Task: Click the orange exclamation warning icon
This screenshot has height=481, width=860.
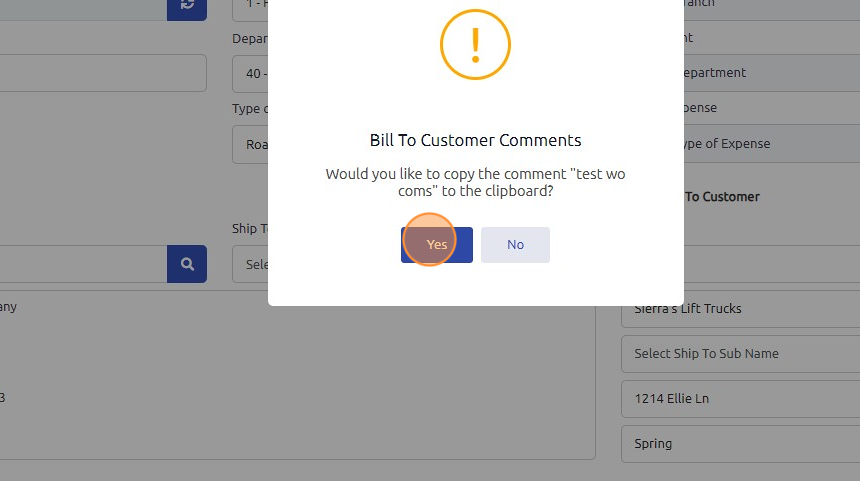Action: point(475,44)
